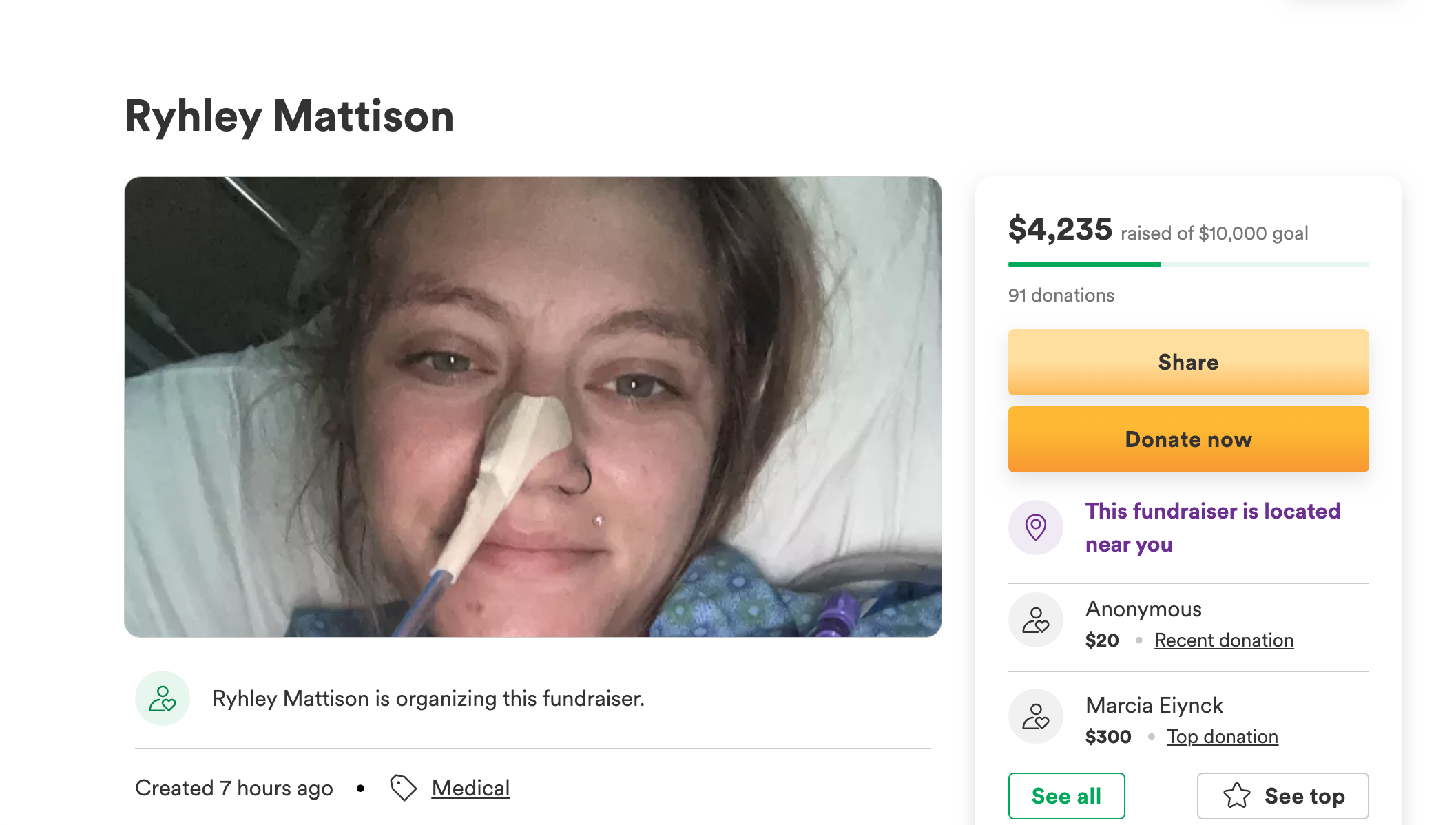Click Marcia Eiynck's donor avatar icon
The width and height of the screenshot is (1456, 825).
tap(1036, 716)
